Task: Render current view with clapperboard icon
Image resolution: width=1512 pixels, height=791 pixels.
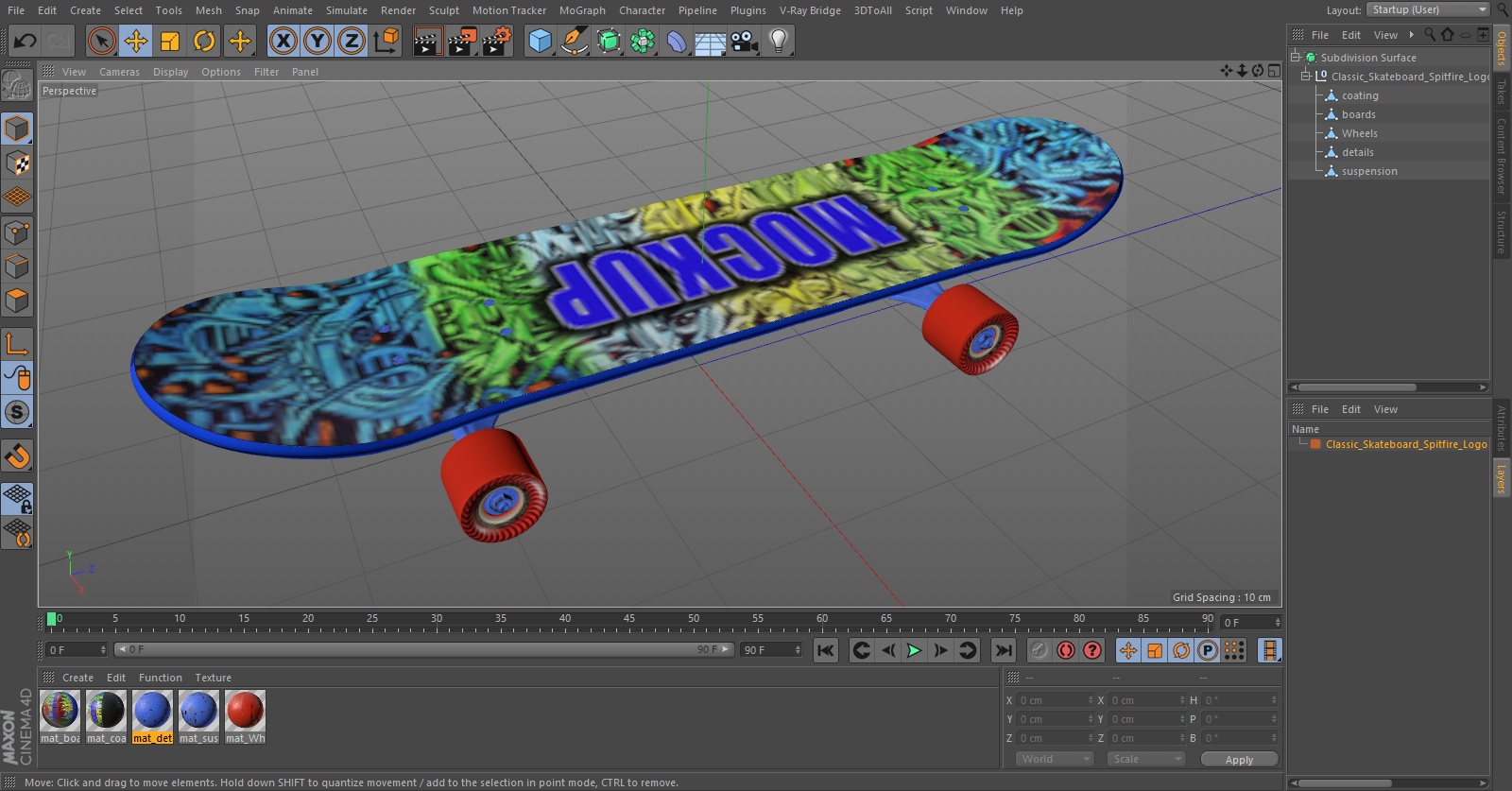Action: [x=427, y=41]
